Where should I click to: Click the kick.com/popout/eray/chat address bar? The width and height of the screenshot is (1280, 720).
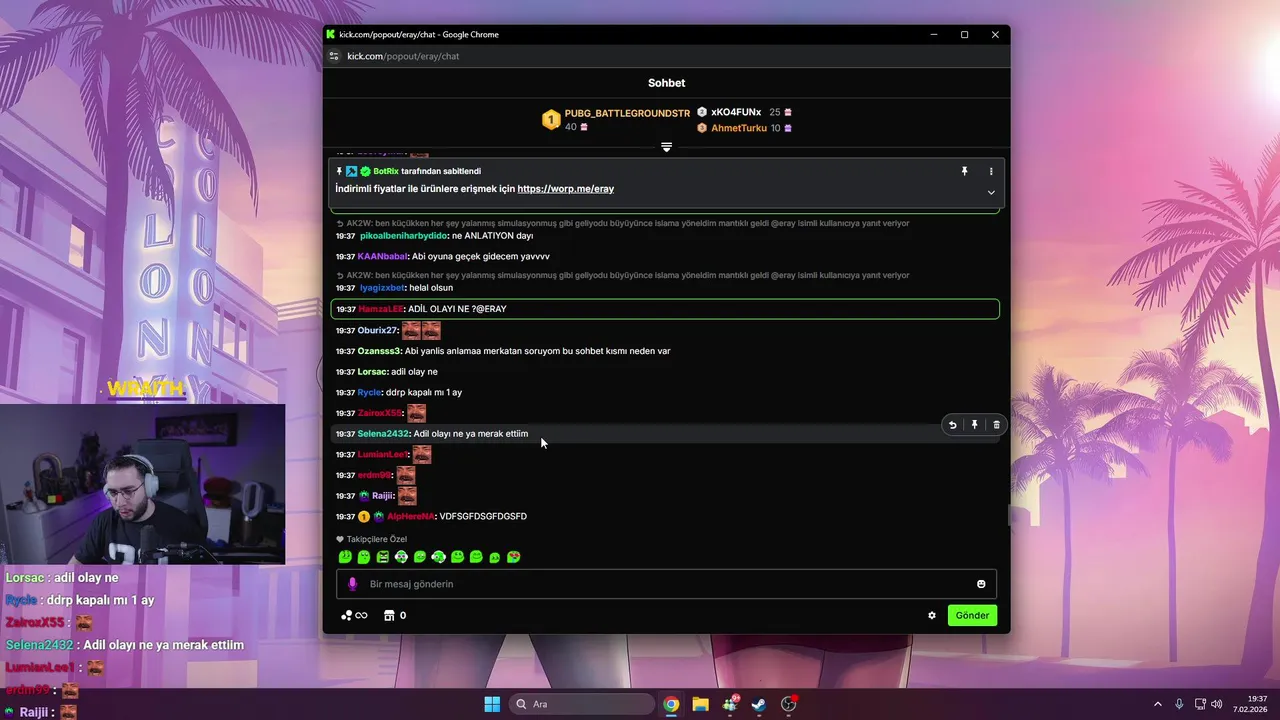click(403, 56)
